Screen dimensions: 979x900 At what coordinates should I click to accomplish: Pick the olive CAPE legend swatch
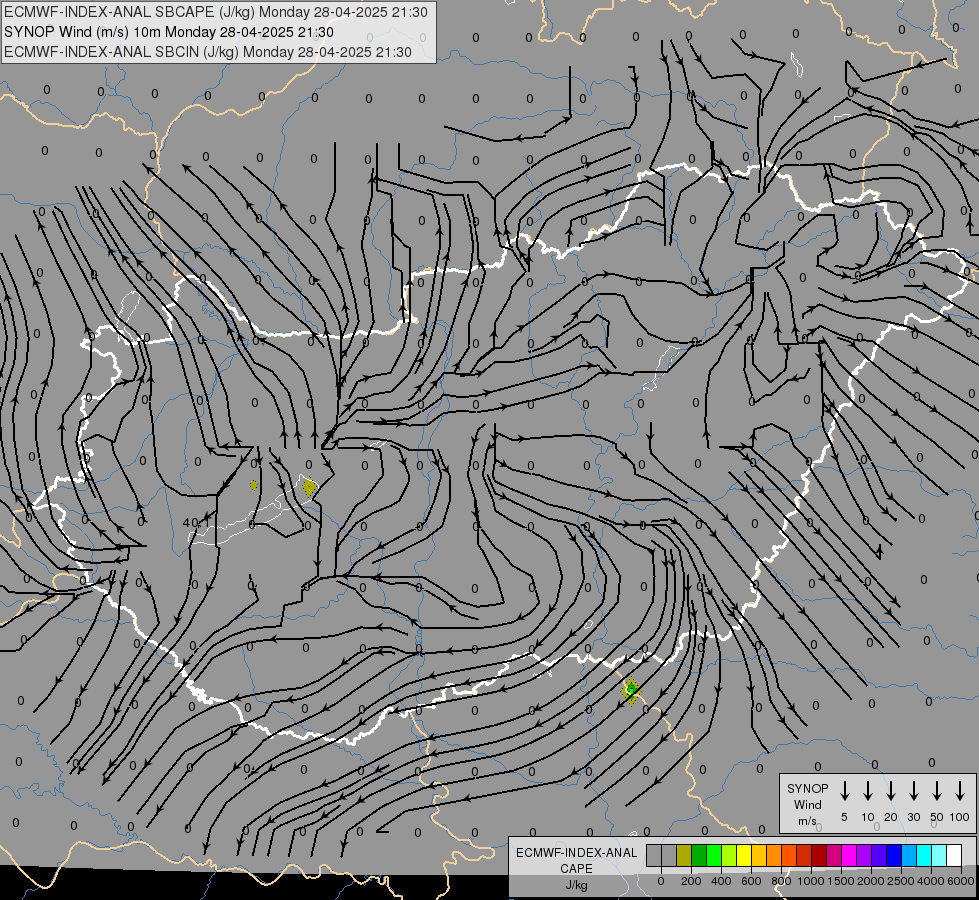point(684,855)
